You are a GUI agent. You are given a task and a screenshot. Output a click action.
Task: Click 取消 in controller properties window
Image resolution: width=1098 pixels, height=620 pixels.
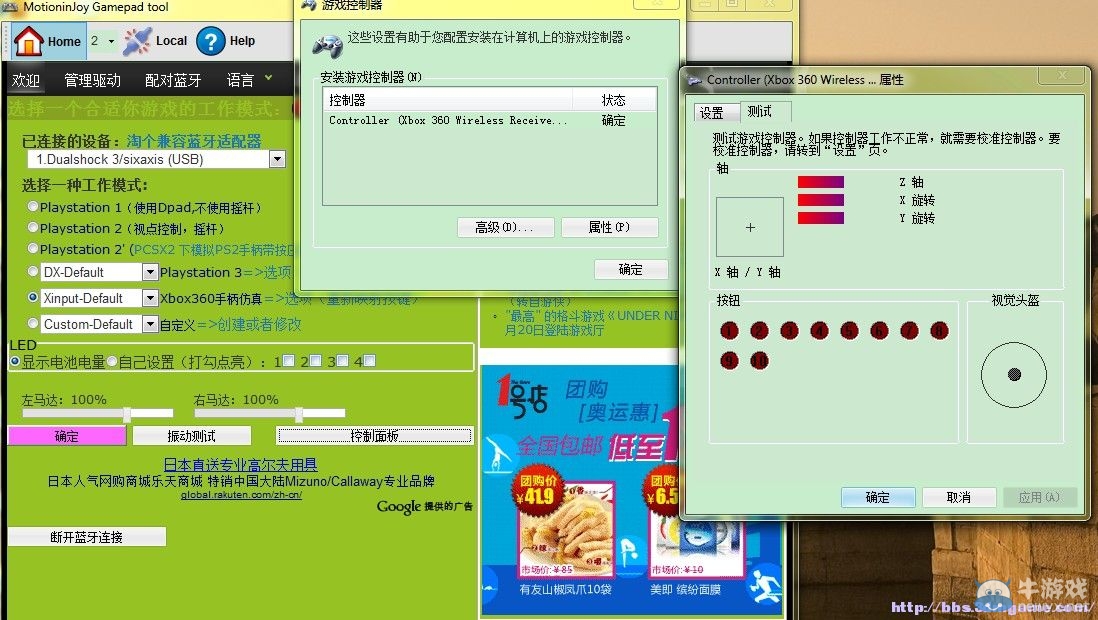click(959, 497)
